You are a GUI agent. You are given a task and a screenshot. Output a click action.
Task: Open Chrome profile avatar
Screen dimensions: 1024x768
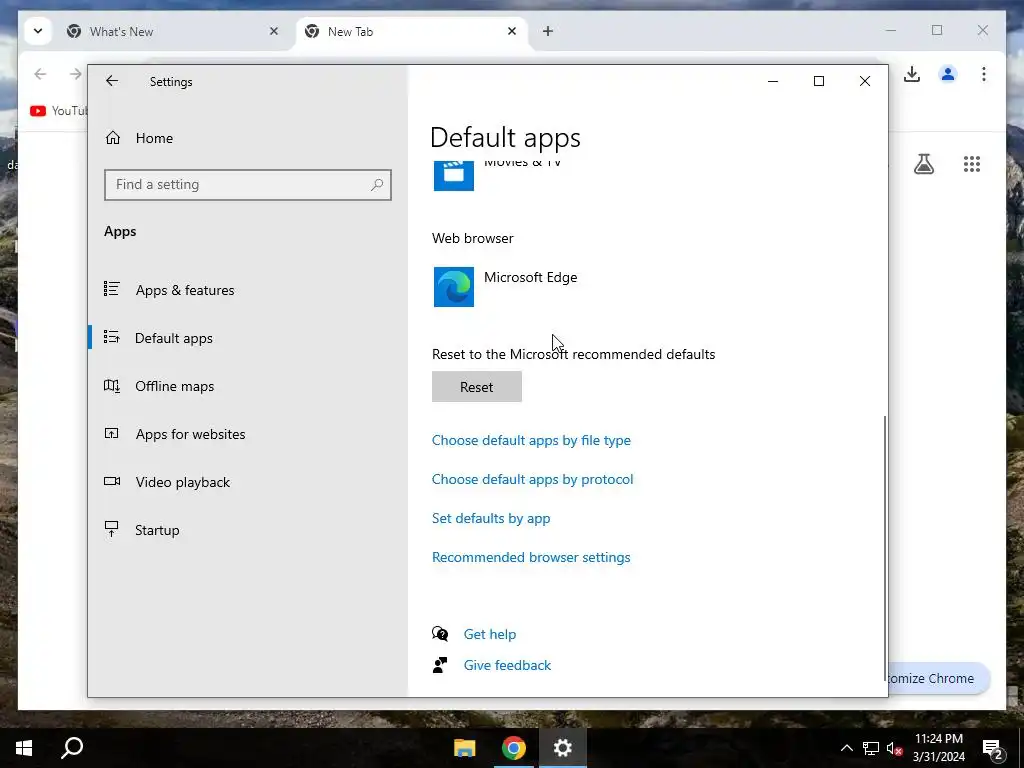(x=948, y=74)
